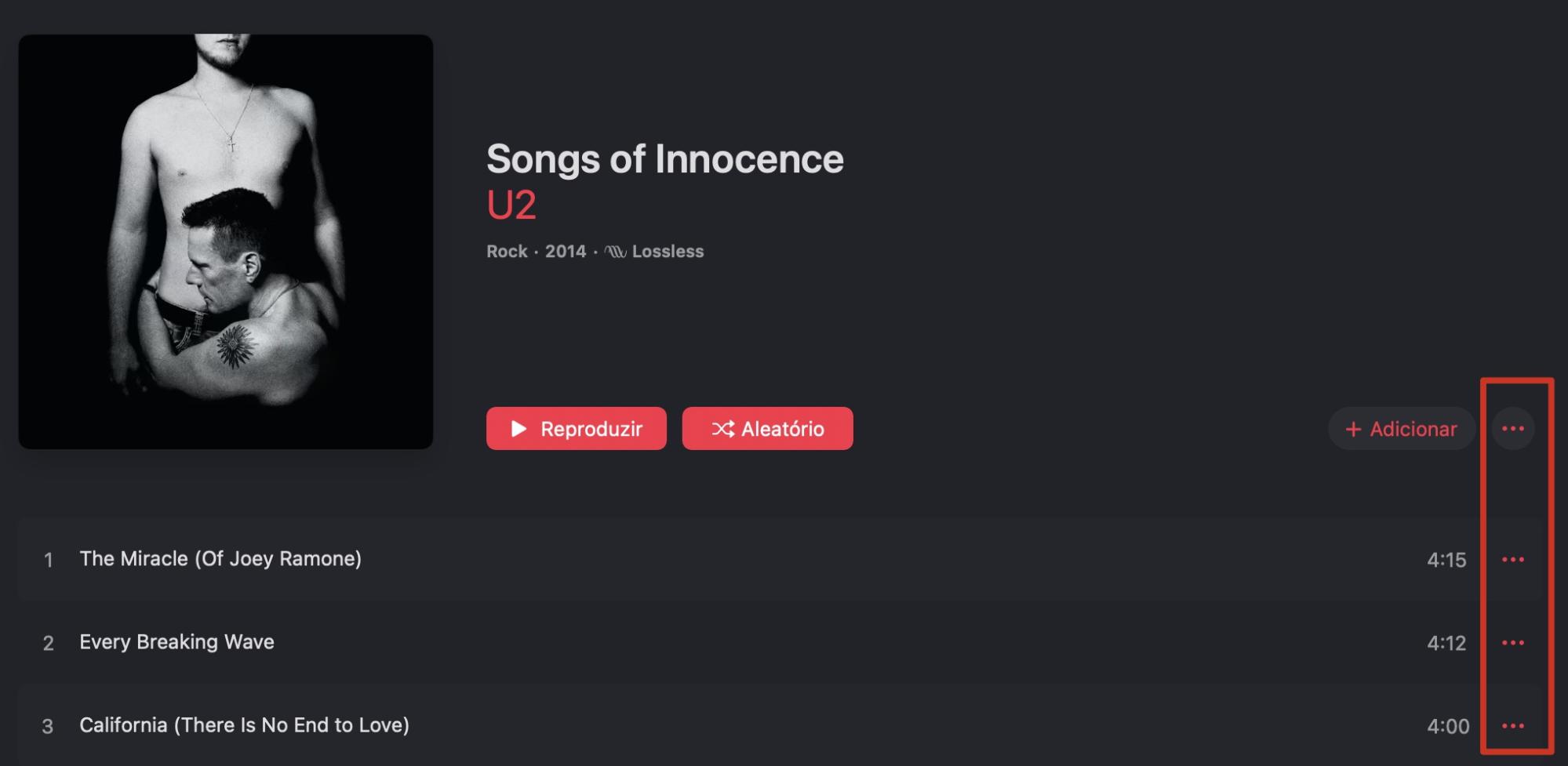Click the ellipsis icon for California track
This screenshot has height=766, width=1568.
click(x=1513, y=725)
